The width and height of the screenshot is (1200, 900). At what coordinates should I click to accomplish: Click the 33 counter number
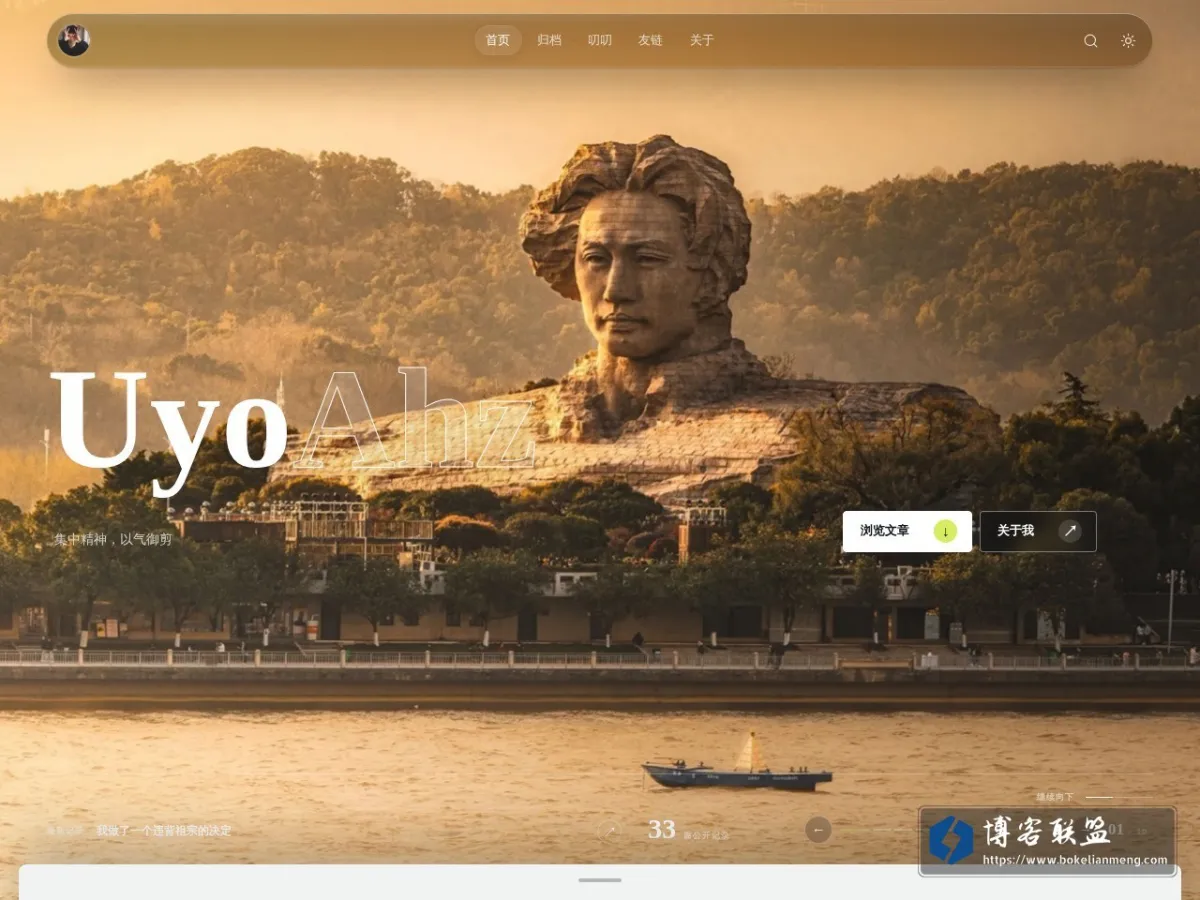[x=662, y=830]
